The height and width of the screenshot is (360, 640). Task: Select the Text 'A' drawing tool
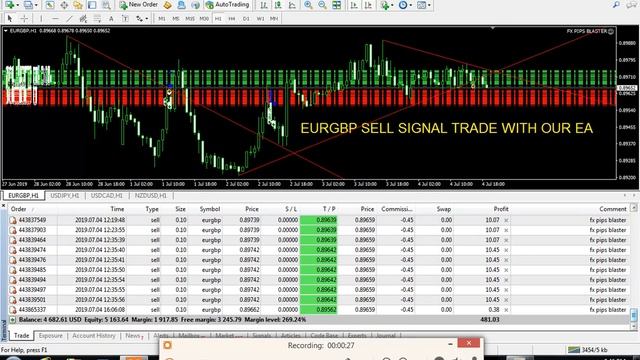[111, 18]
